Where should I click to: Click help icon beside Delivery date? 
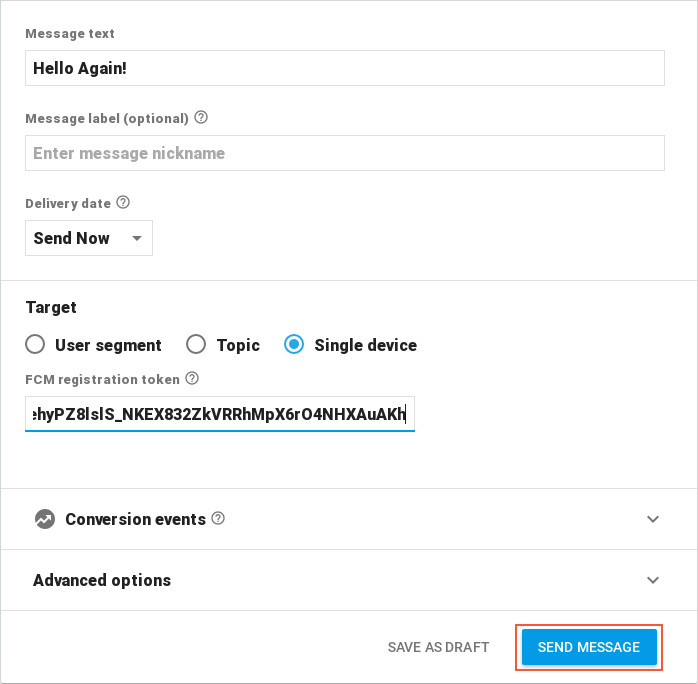[x=123, y=202]
